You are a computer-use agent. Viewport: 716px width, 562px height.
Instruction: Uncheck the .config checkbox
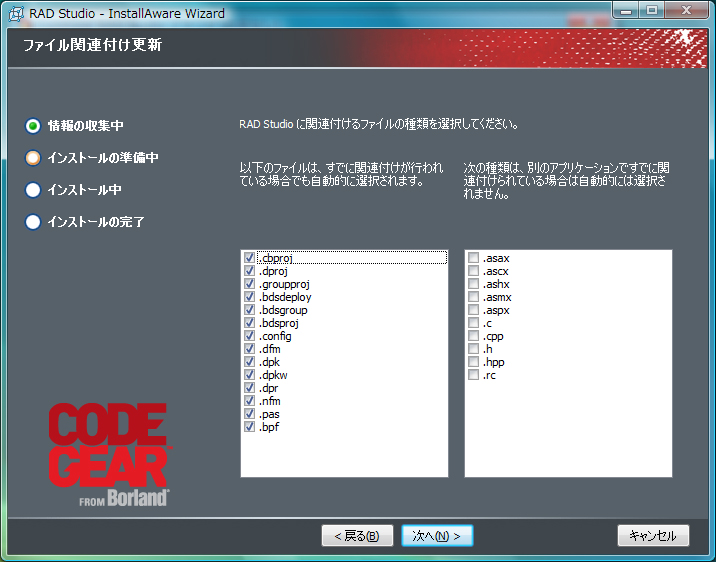[249, 336]
